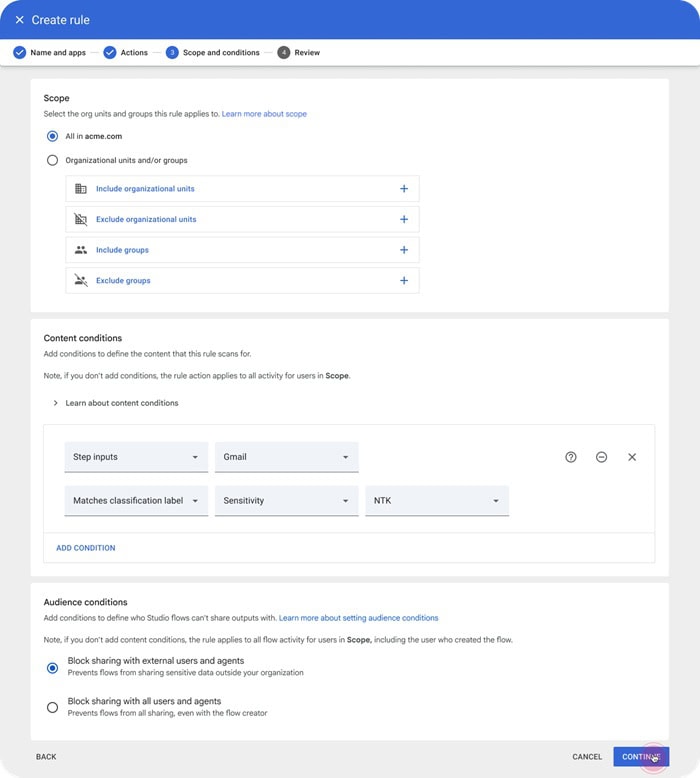Click the Audience conditions heading
The image size is (700, 778).
point(85,602)
